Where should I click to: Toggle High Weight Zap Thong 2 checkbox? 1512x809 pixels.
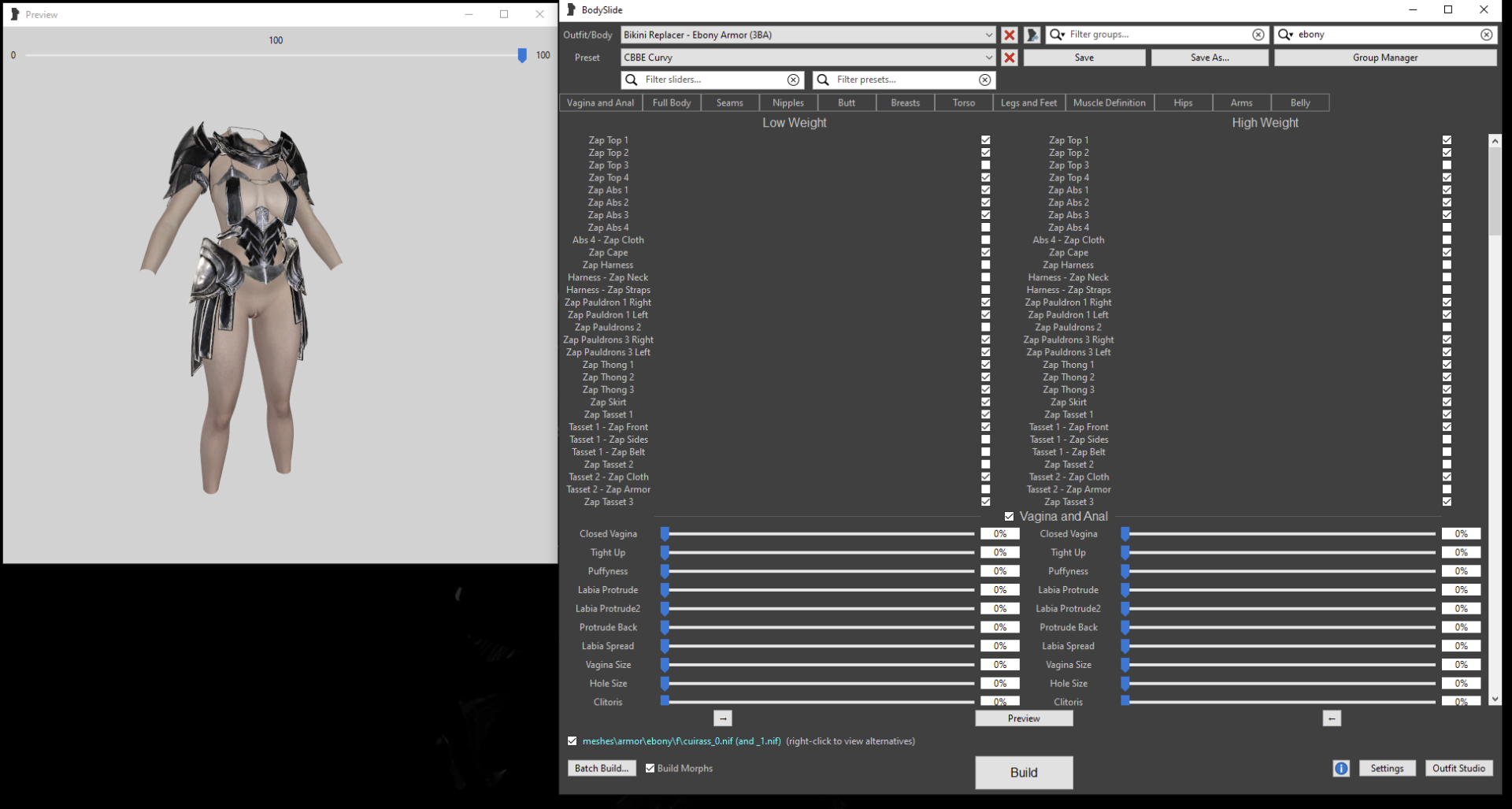coord(1447,377)
